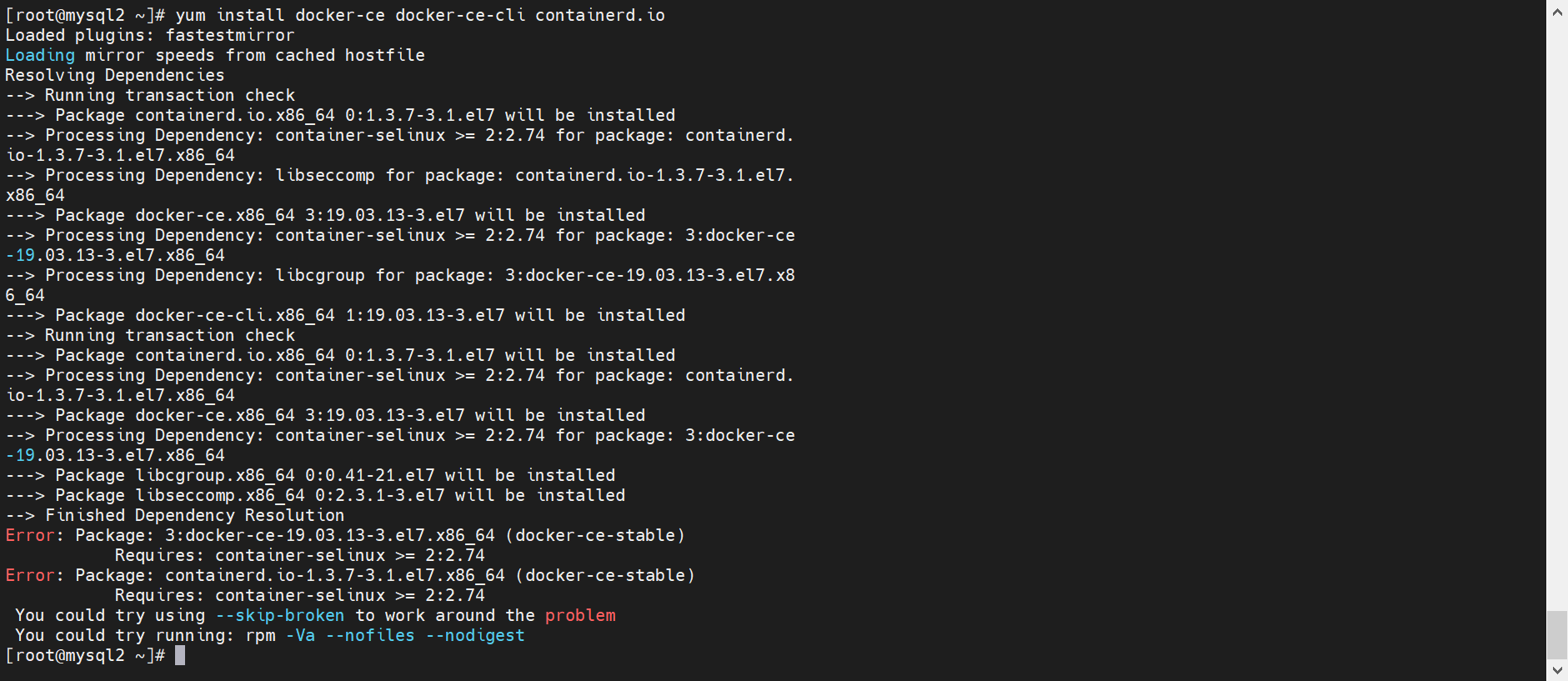Viewport: 1568px width, 681px height.
Task: Click the second red 'Error:' label
Action: 34,575
